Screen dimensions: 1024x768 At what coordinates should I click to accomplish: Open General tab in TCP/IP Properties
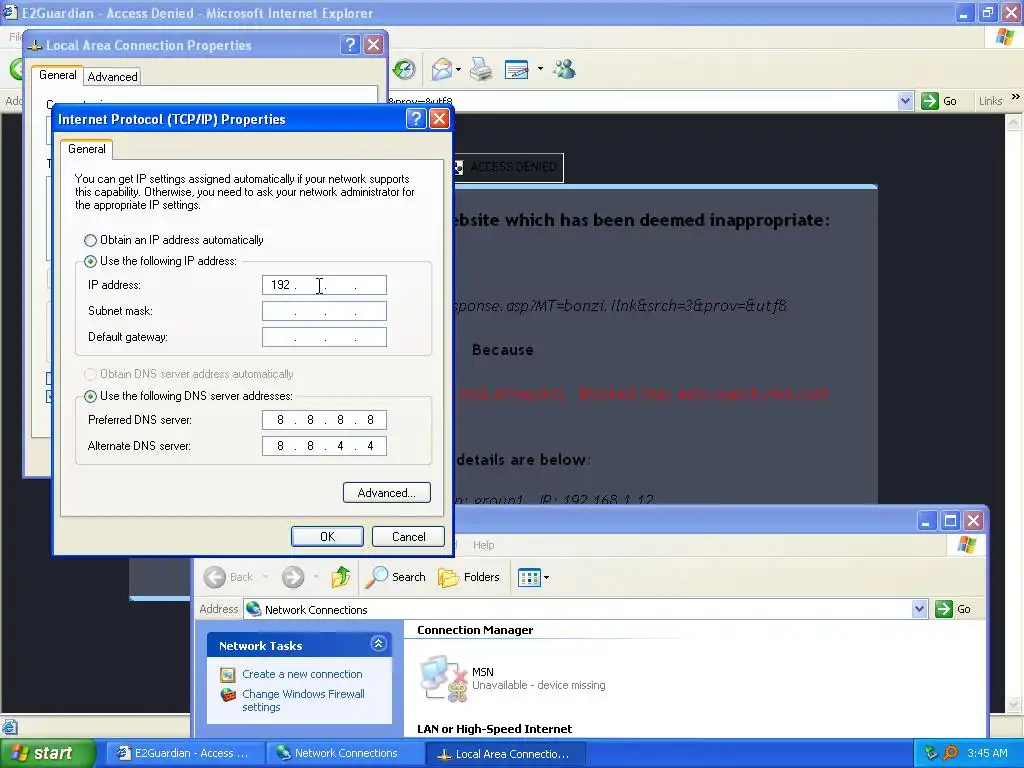(x=86, y=149)
